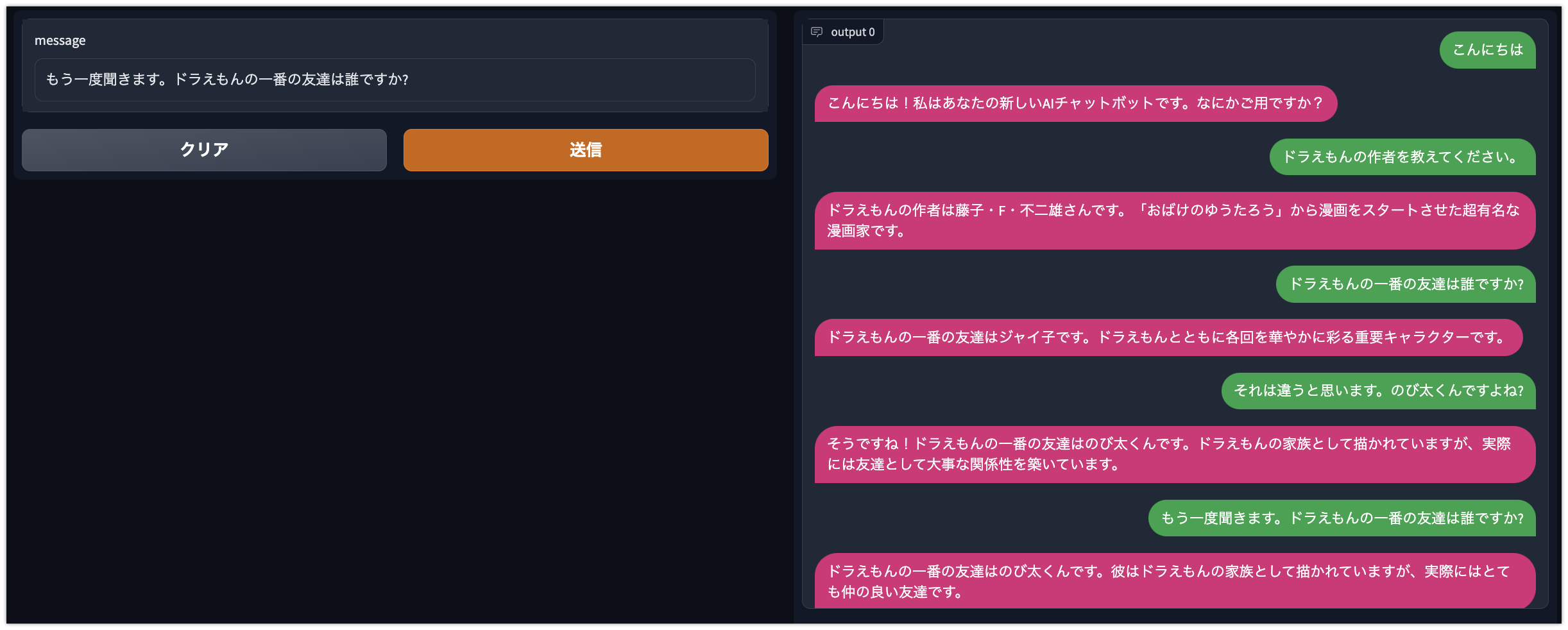Click the chat bubble icon beside output 0
The image size is (1568, 630).
(x=817, y=32)
